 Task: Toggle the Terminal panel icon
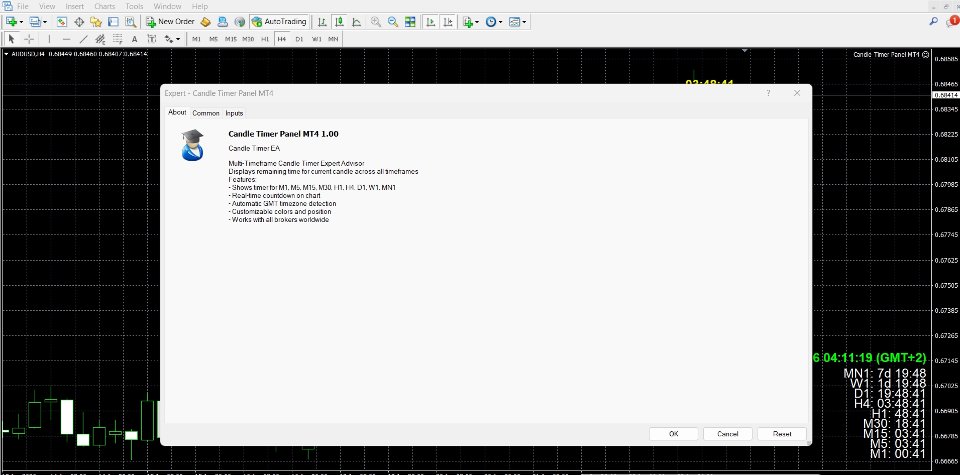[x=113, y=21]
